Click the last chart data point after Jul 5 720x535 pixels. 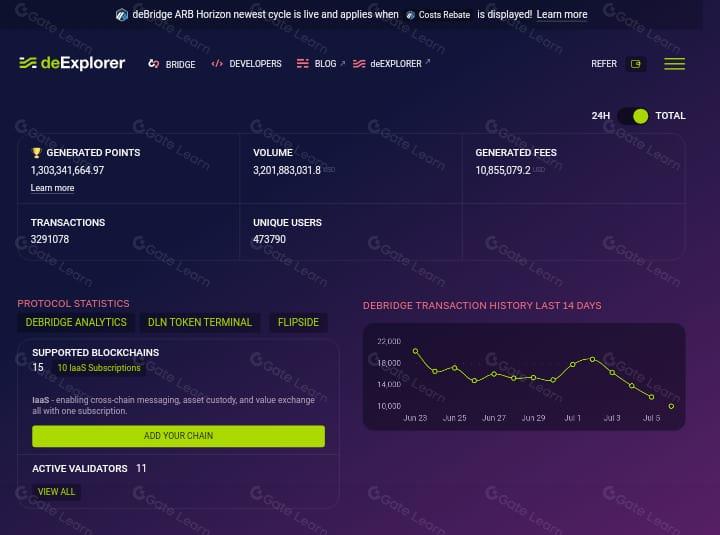(x=671, y=406)
